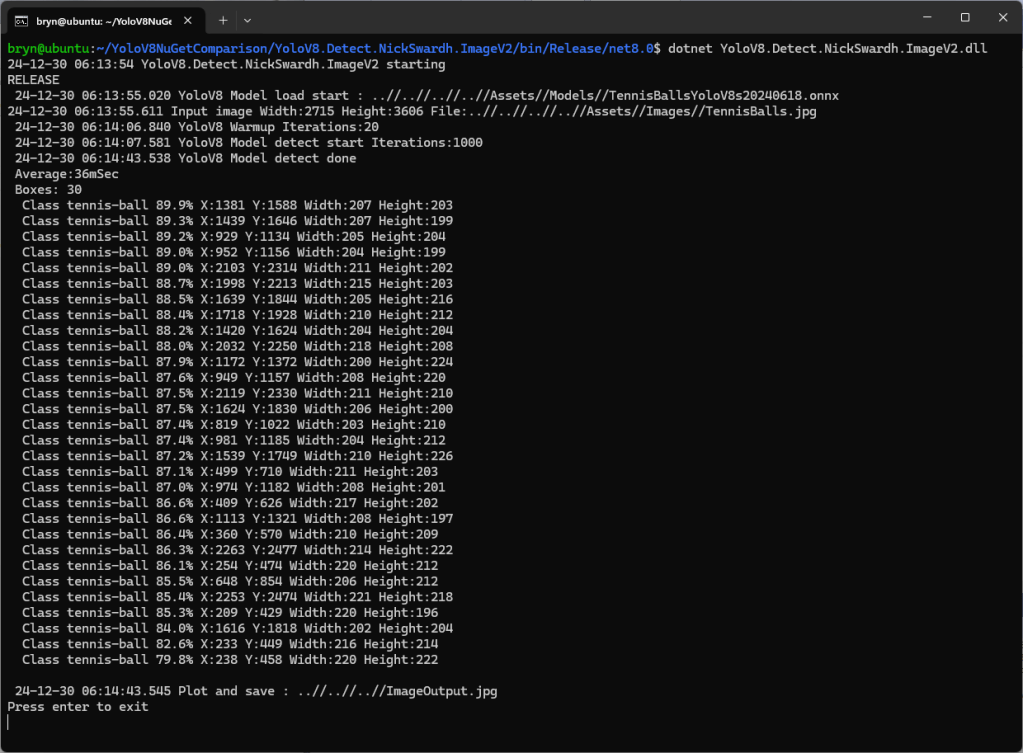Screen dimensions: 1023x753
Task: Click the Press enter to exit line
Action: click(x=78, y=707)
